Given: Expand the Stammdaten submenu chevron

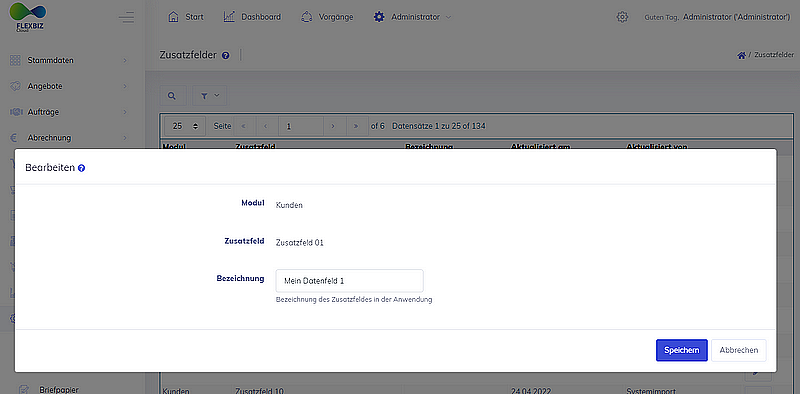Looking at the screenshot, I should click(x=125, y=60).
